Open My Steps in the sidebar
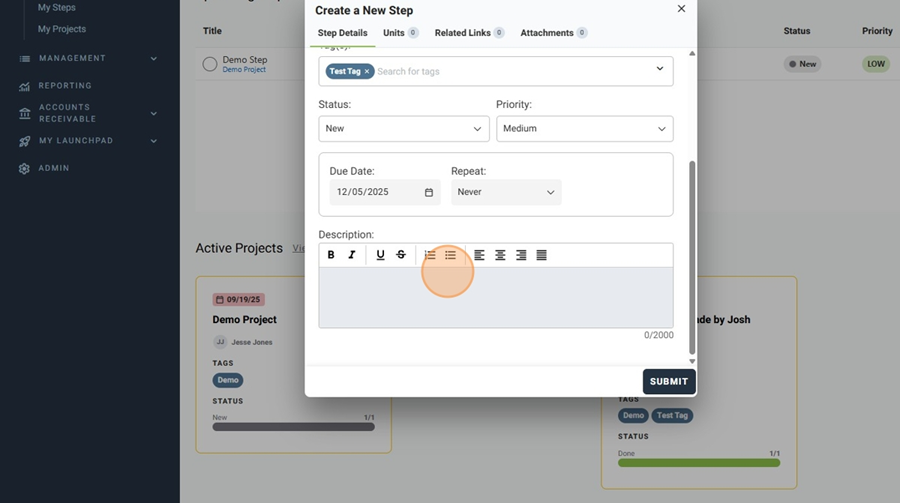 [57, 7]
